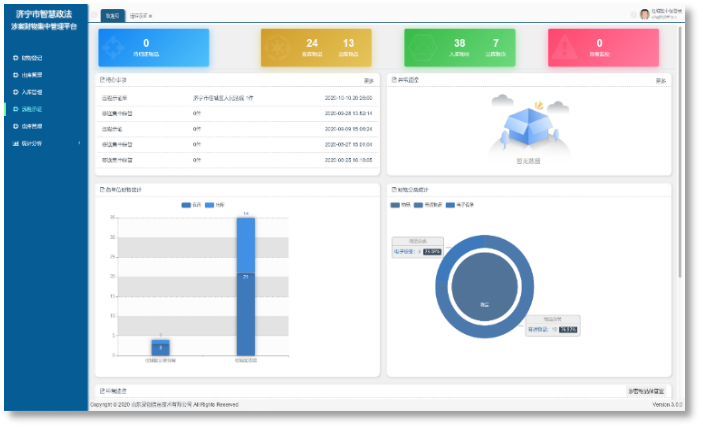Click 更多 link in the to-do list panel
The height and width of the screenshot is (429, 703).
[x=368, y=80]
